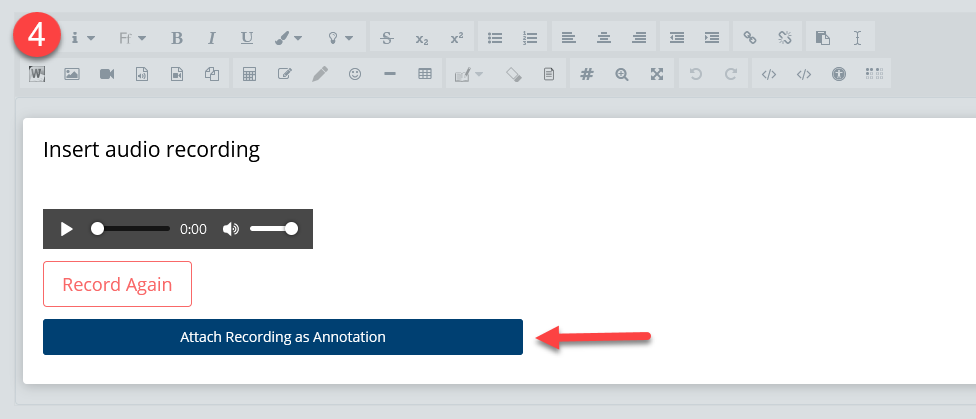Toggle italic text formatting

click(x=211, y=38)
